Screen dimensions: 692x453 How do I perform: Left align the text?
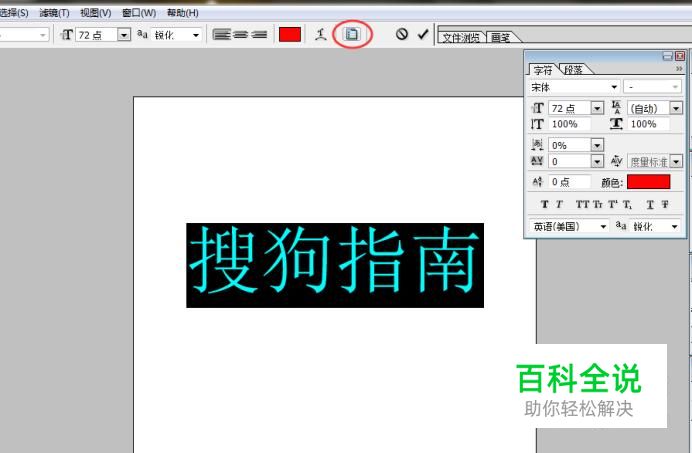[x=222, y=34]
